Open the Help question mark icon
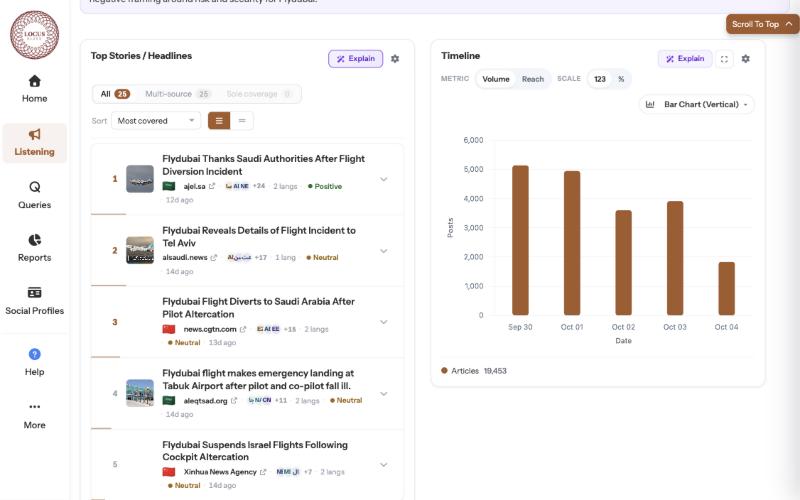The height and width of the screenshot is (500, 800). 34,354
